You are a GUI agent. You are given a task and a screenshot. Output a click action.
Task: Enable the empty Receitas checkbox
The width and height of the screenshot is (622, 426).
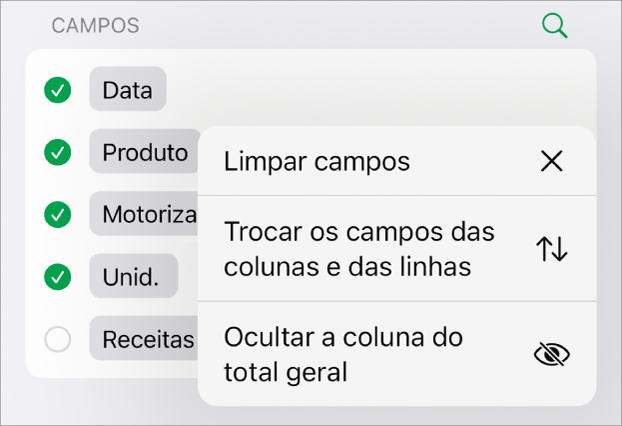(x=58, y=340)
